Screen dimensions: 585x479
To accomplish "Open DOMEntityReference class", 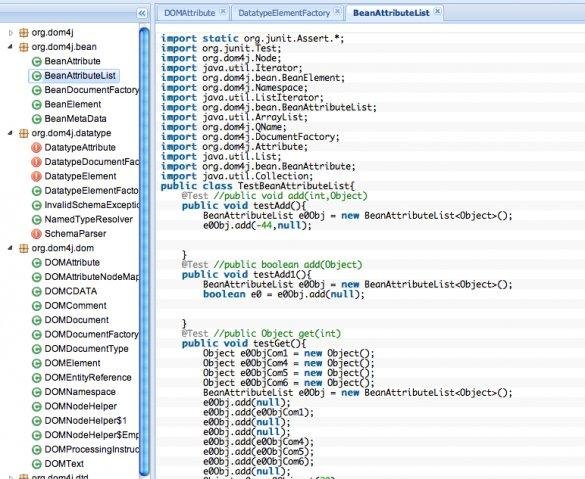I will tap(88, 378).
